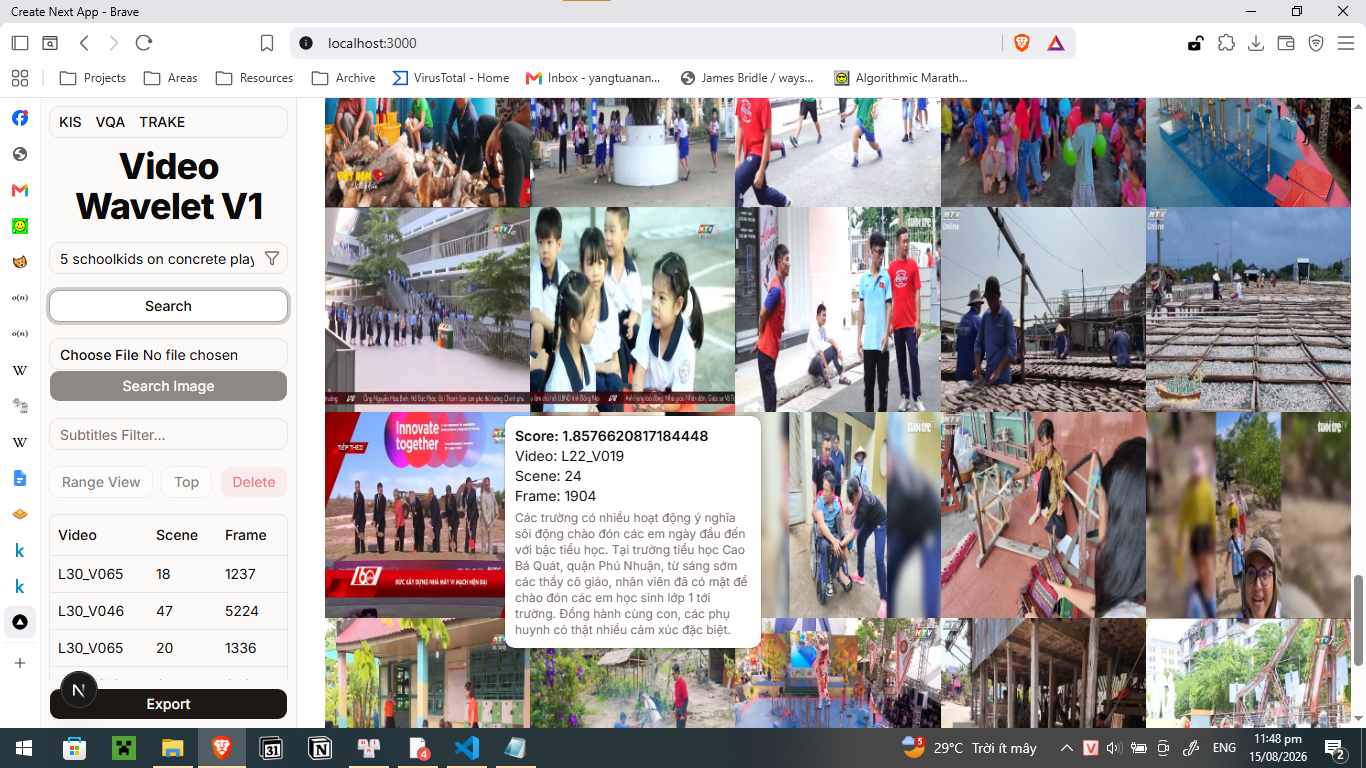Open Brave Rewards triangle icon
Image resolution: width=1366 pixels, height=768 pixels.
tap(1056, 43)
